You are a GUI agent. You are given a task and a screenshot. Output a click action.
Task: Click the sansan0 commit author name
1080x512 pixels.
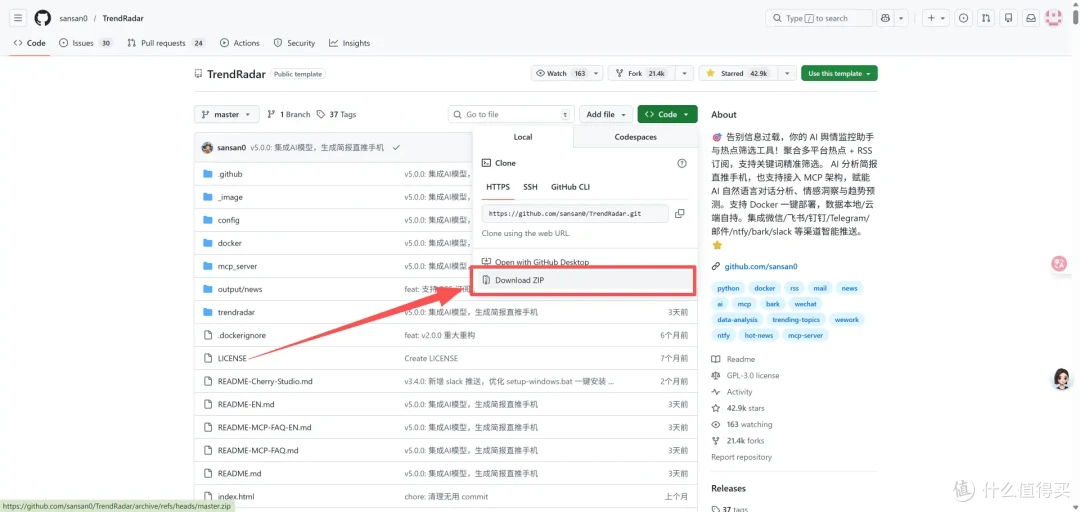coord(231,147)
